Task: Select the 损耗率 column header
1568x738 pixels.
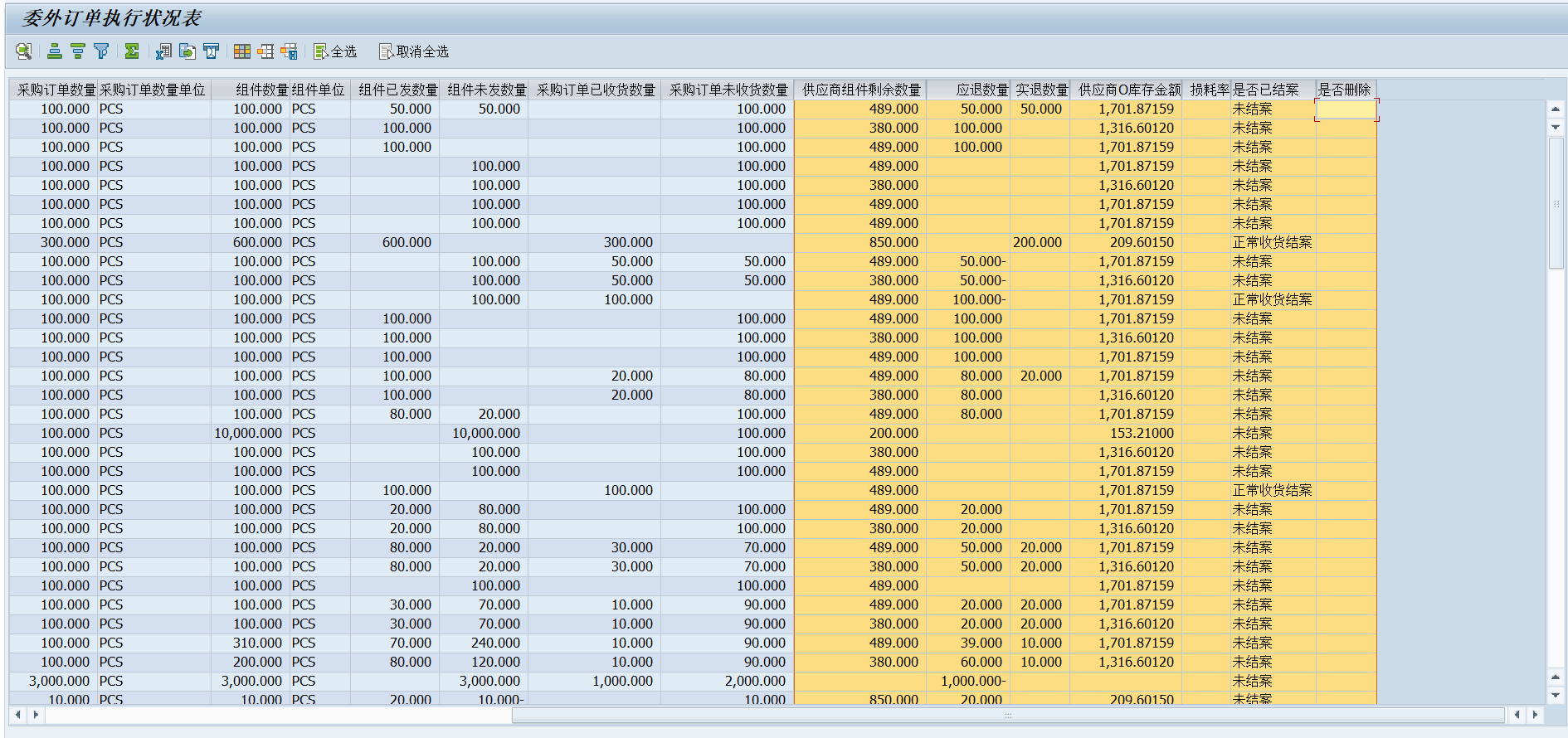Action: pos(1206,90)
